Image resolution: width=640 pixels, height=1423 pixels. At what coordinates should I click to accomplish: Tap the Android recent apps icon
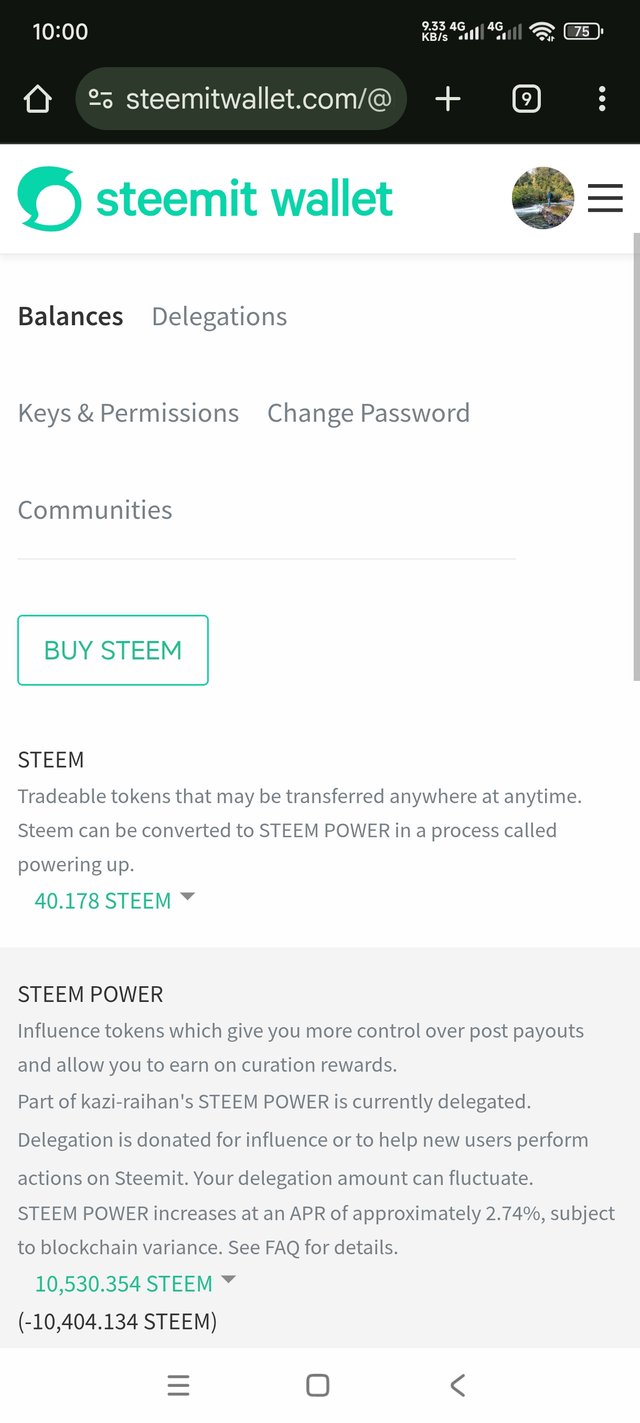point(178,1385)
